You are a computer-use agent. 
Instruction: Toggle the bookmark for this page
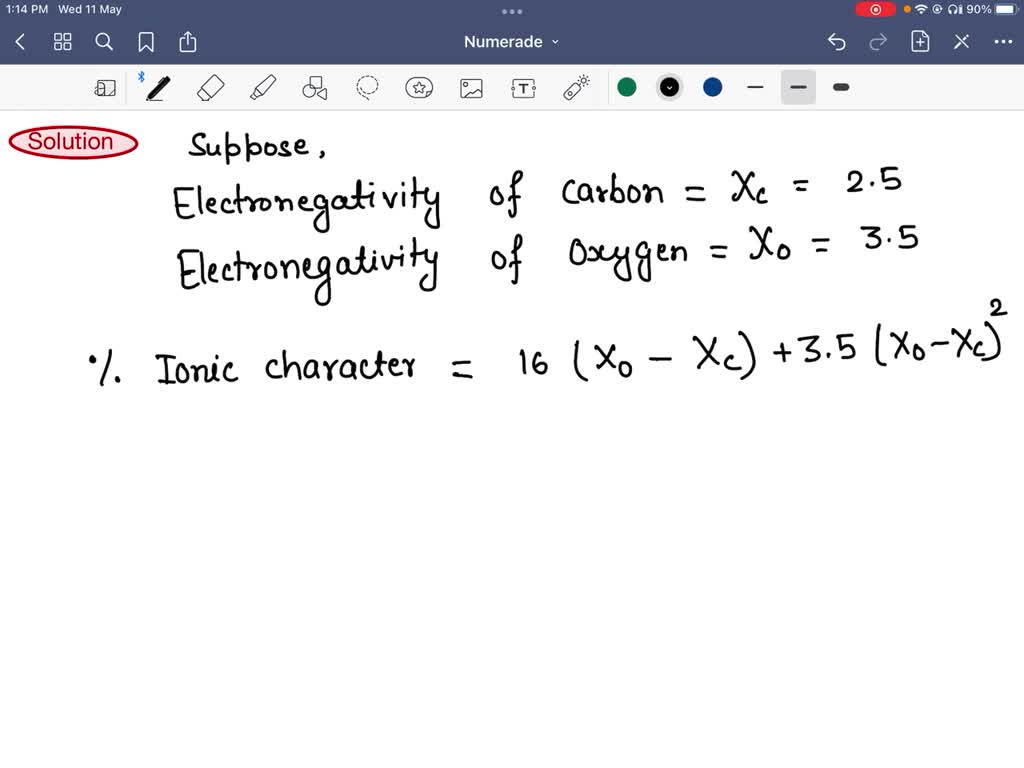pos(146,41)
